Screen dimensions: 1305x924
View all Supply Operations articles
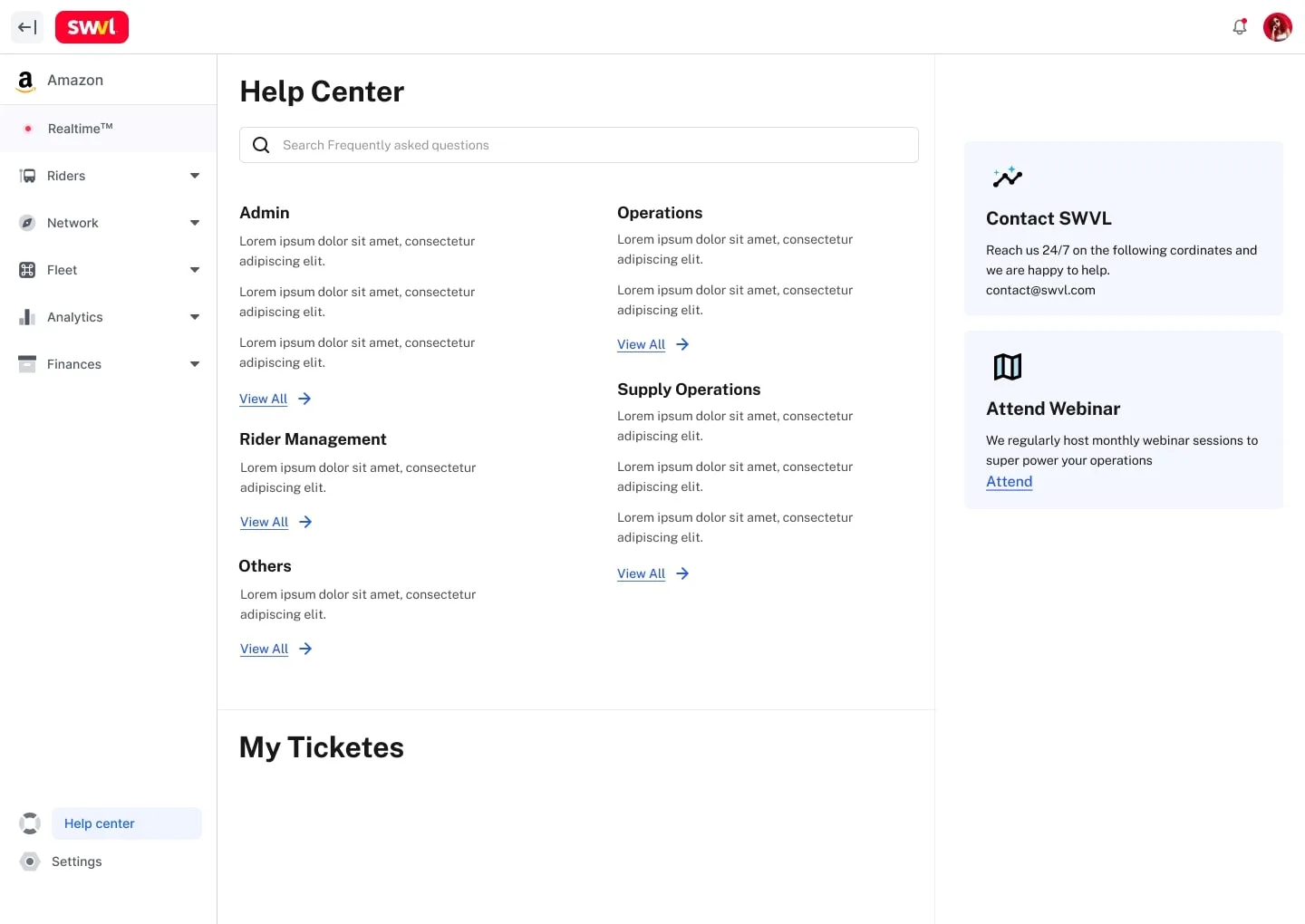641,573
